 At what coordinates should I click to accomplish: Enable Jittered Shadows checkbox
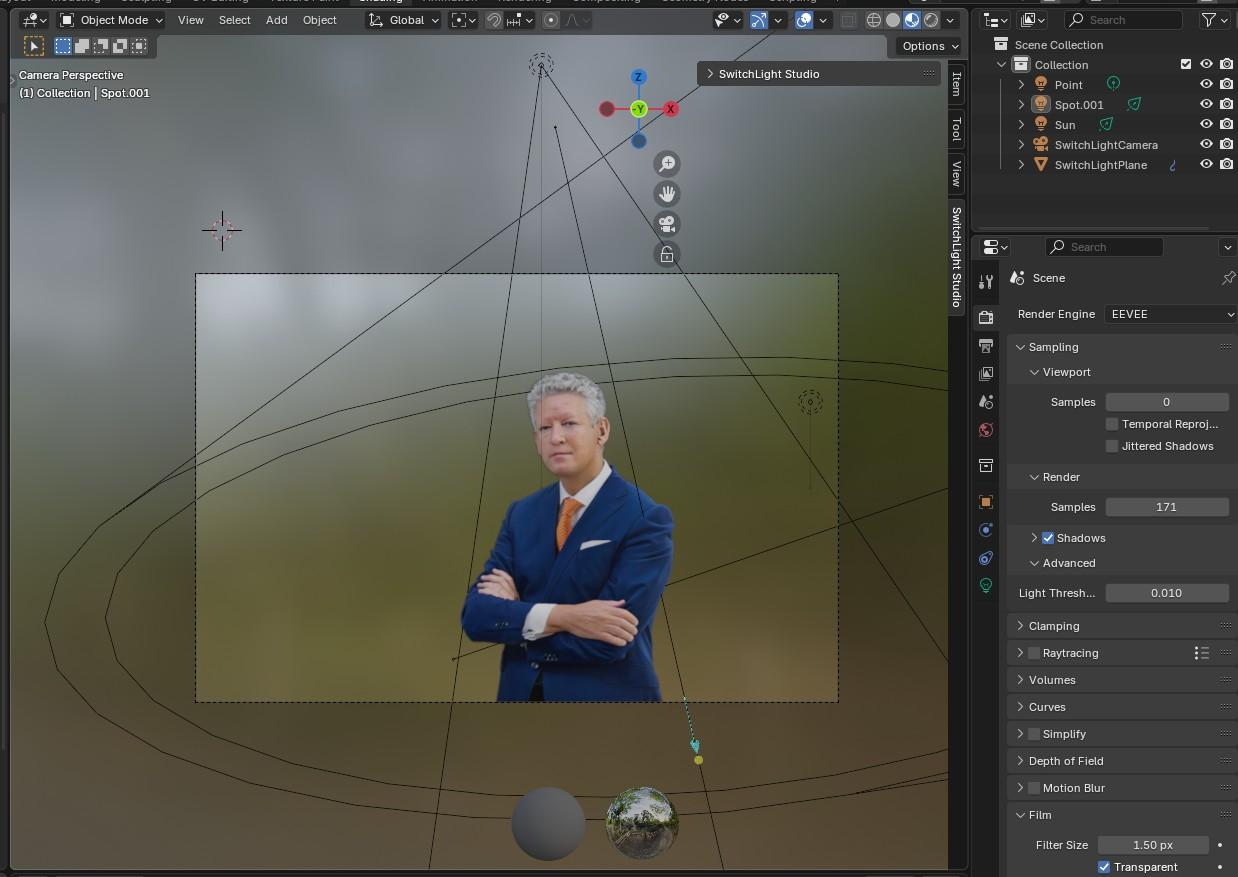point(1112,446)
